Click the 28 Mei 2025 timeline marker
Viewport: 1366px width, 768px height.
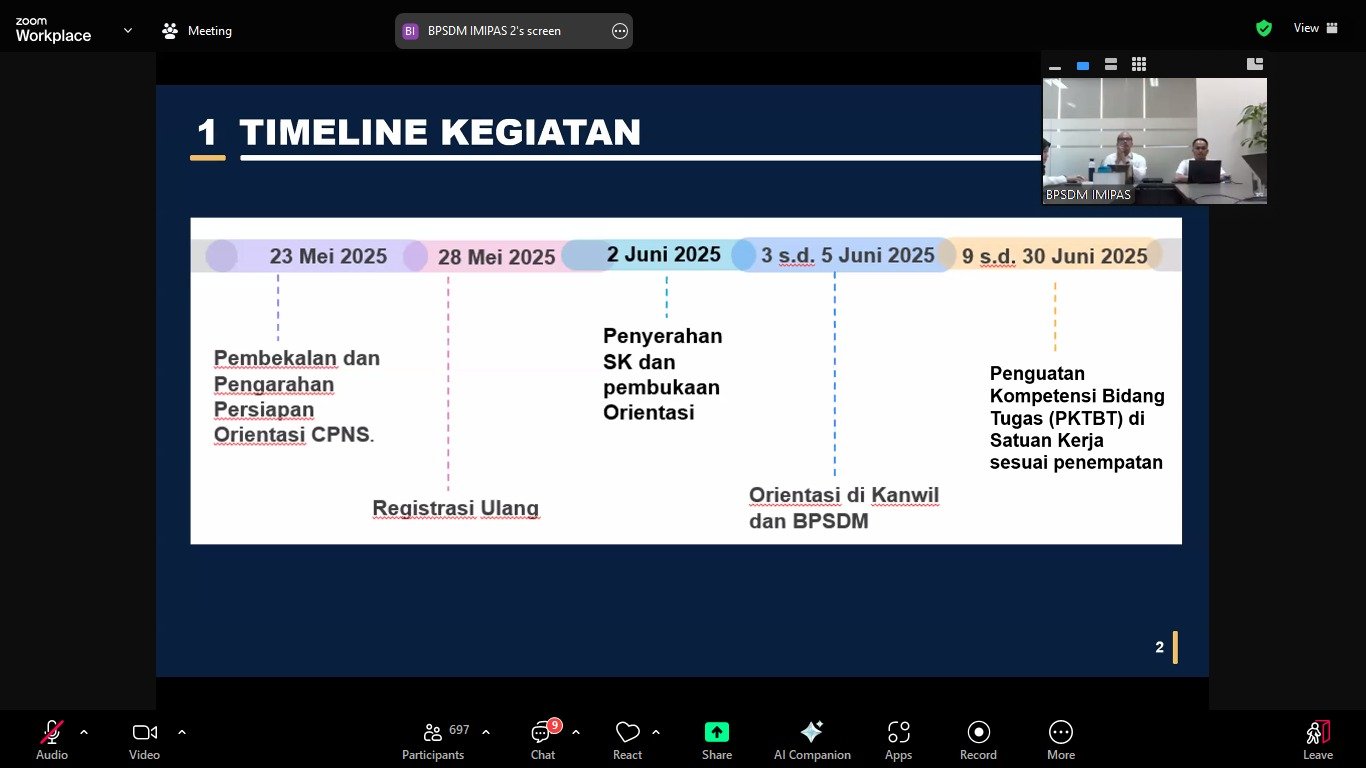click(496, 257)
